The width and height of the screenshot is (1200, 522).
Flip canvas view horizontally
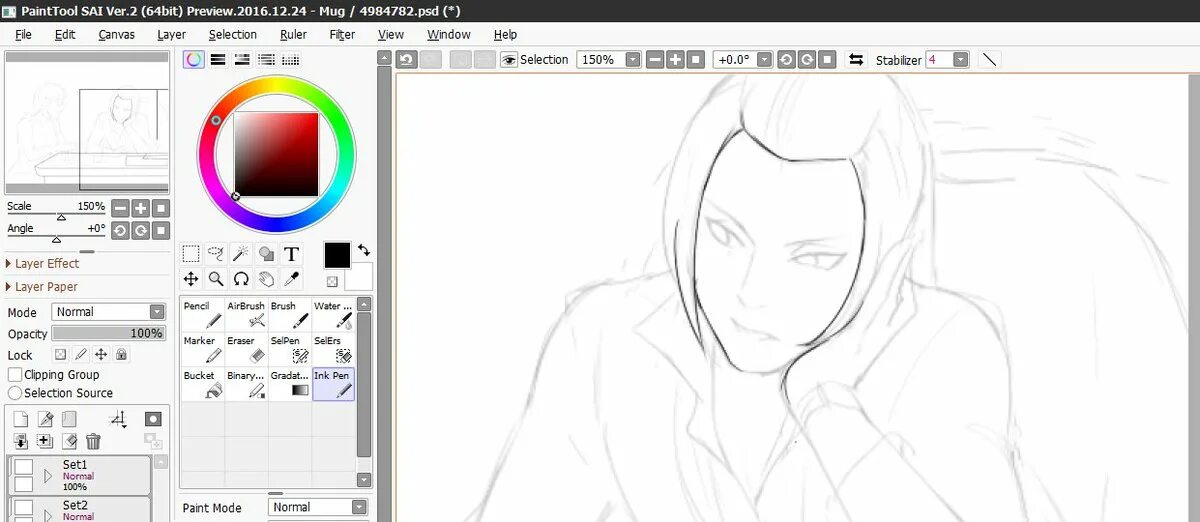(856, 60)
